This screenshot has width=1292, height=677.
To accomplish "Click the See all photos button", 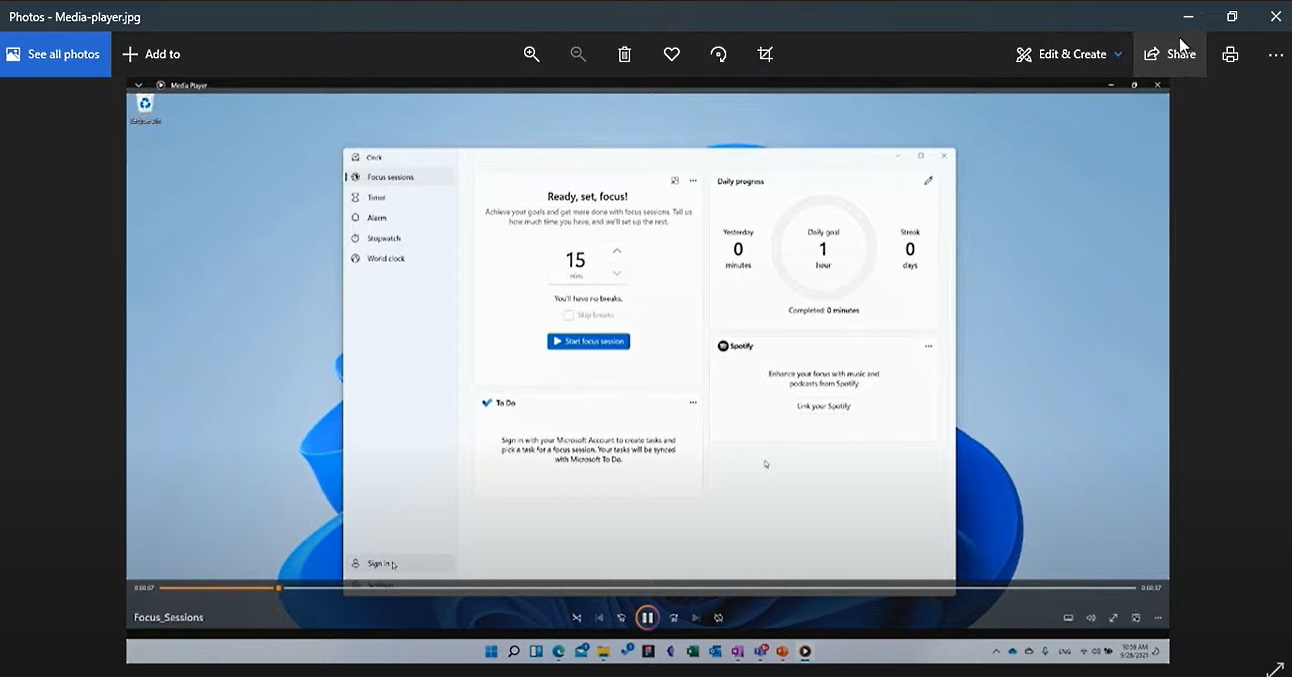I will [55, 54].
